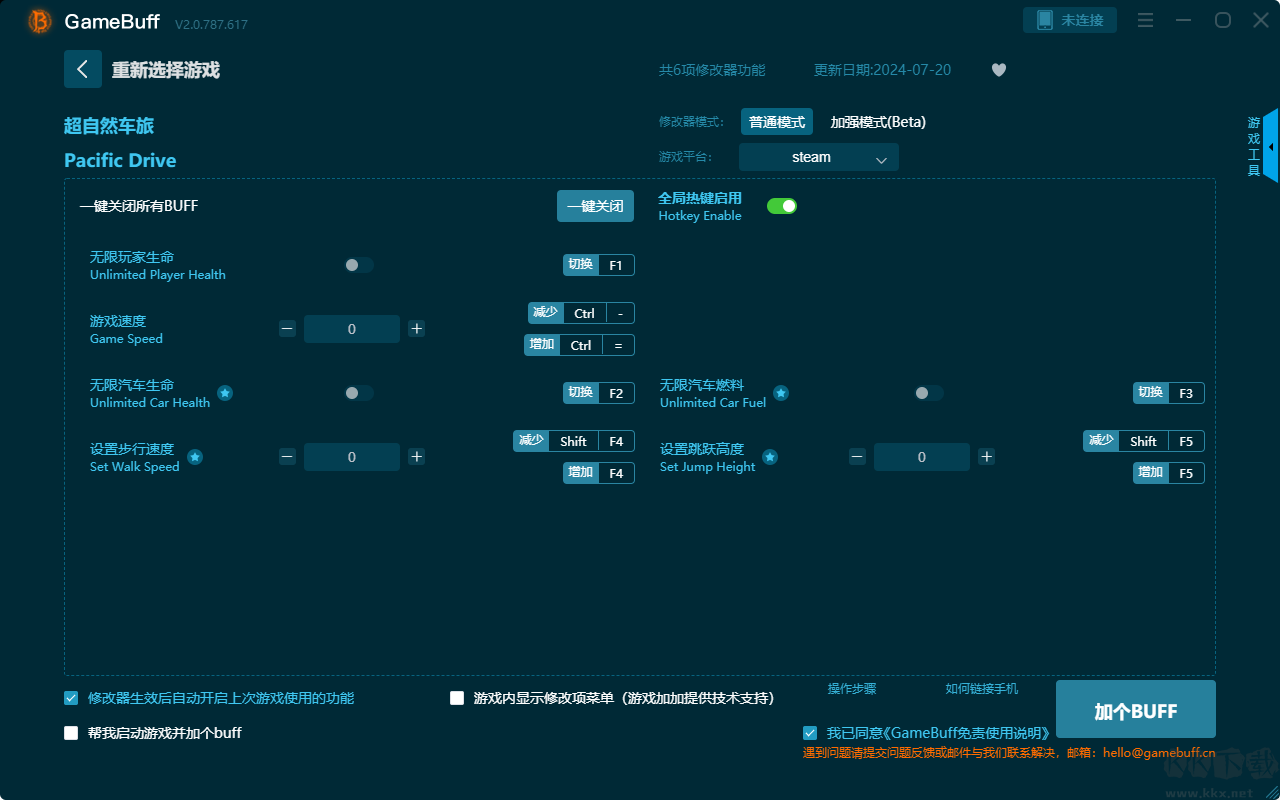The height and width of the screenshot is (800, 1280).
Task: Toggle Unlimited Car Health switch
Action: [x=359, y=393]
